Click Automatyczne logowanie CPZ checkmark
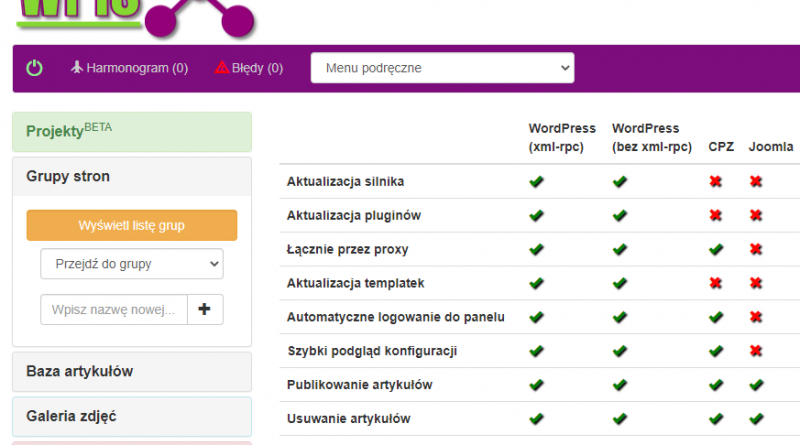 coord(716,317)
